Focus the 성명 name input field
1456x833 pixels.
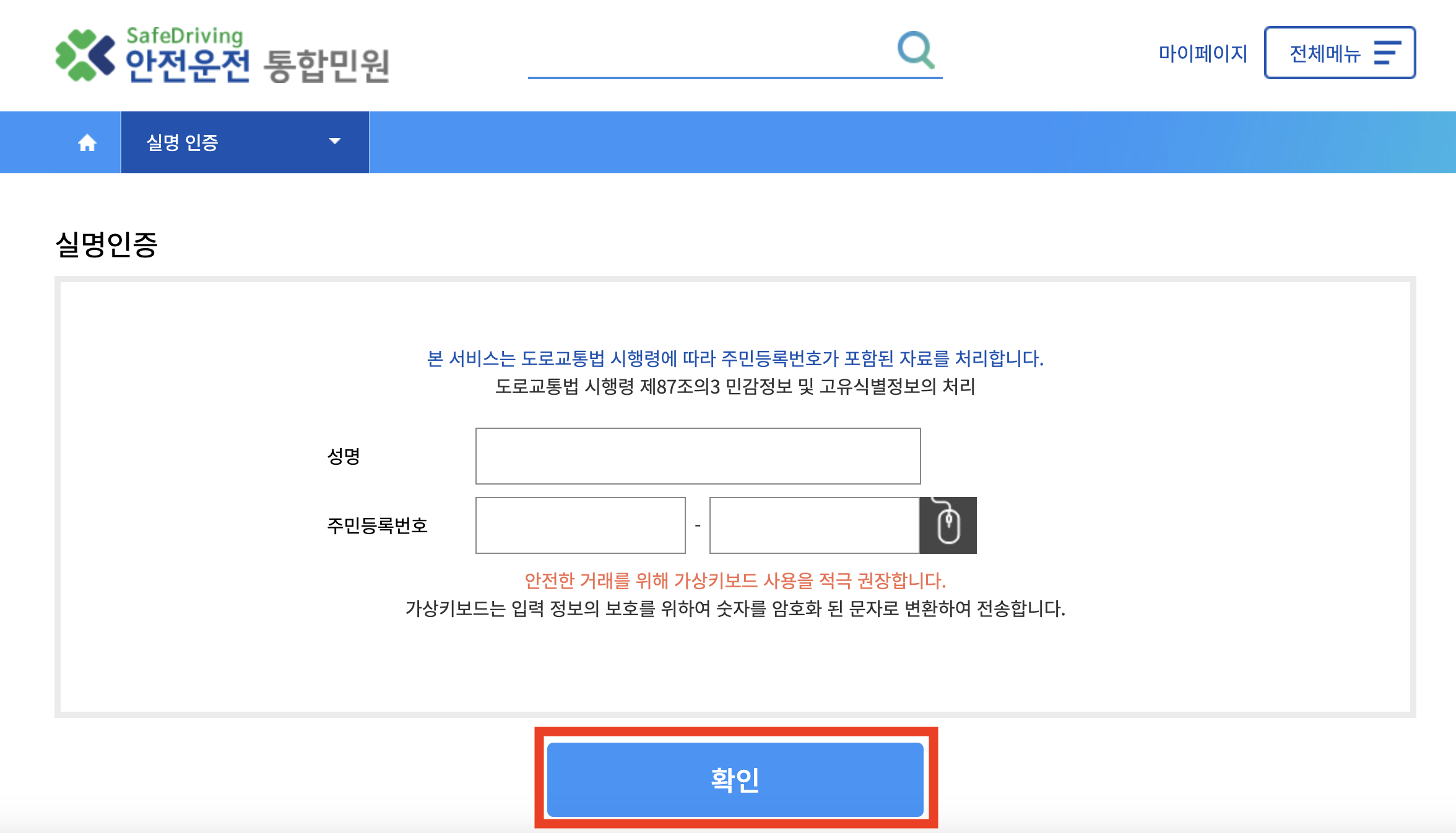tap(698, 455)
